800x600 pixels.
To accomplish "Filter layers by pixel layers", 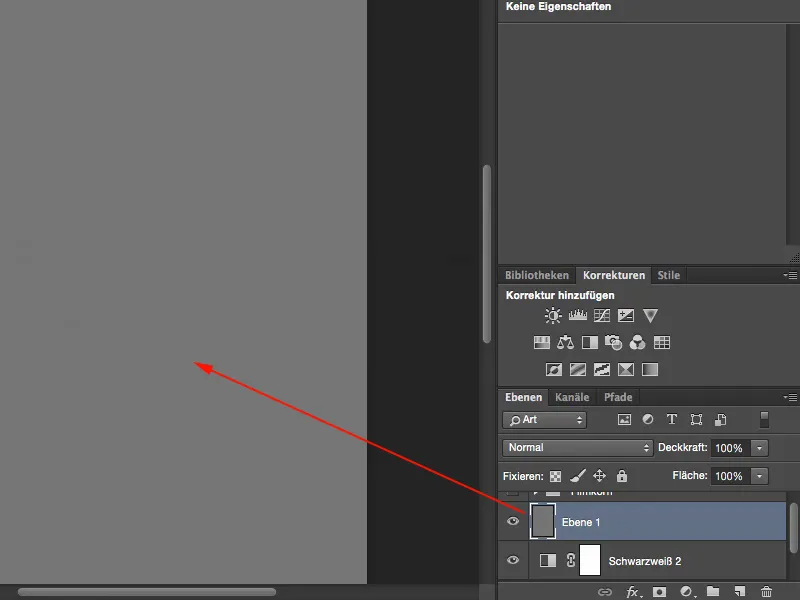I will [x=624, y=420].
